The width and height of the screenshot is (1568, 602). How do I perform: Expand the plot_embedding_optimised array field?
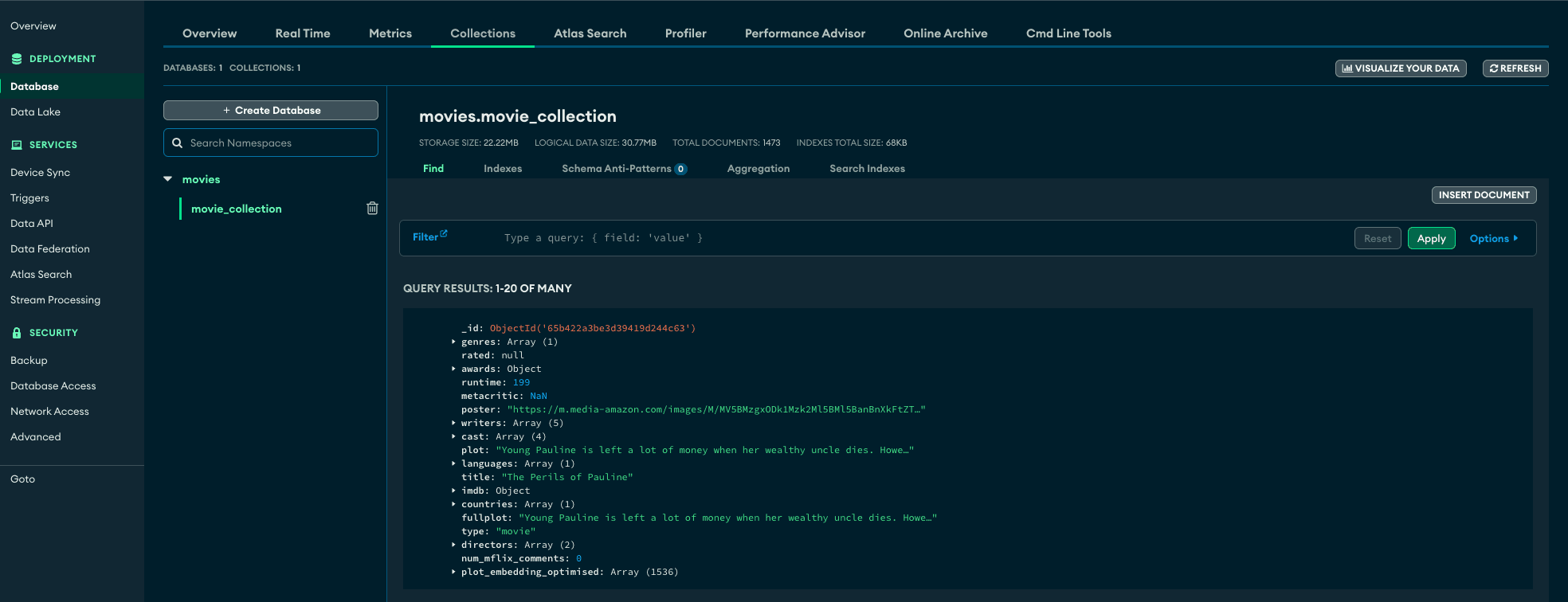(x=453, y=572)
